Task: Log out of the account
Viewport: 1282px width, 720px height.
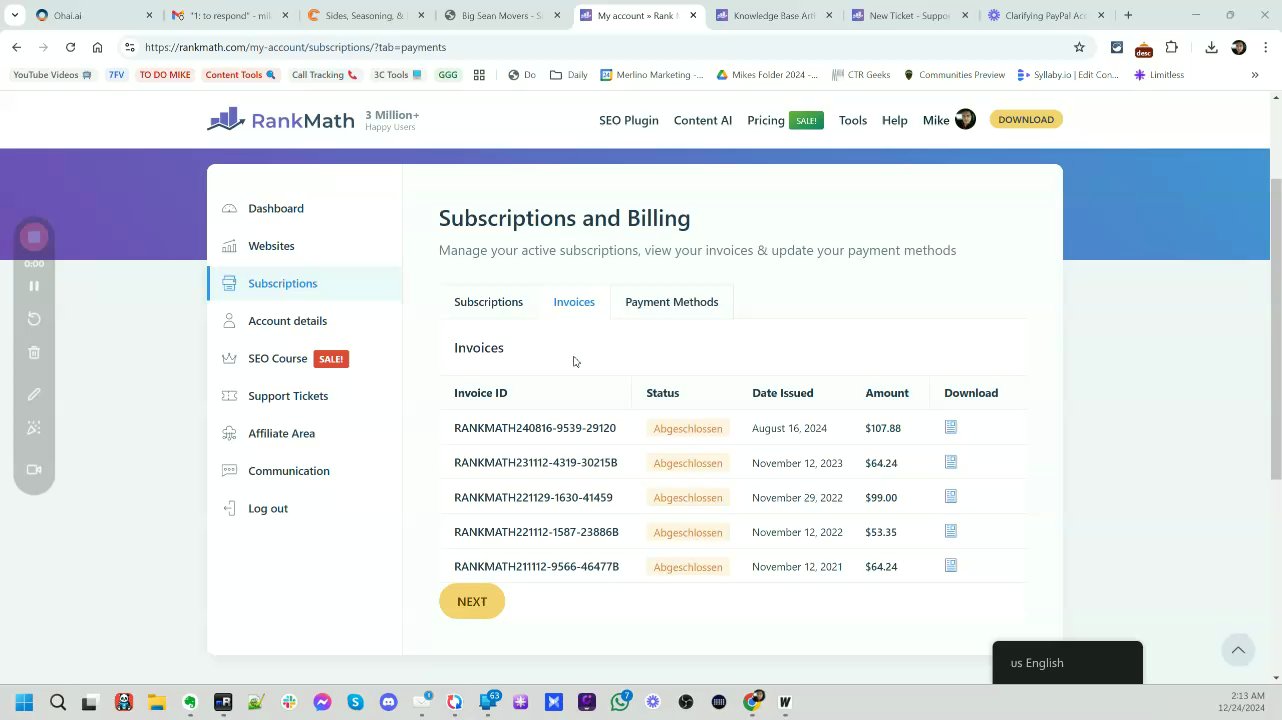Action: [267, 508]
